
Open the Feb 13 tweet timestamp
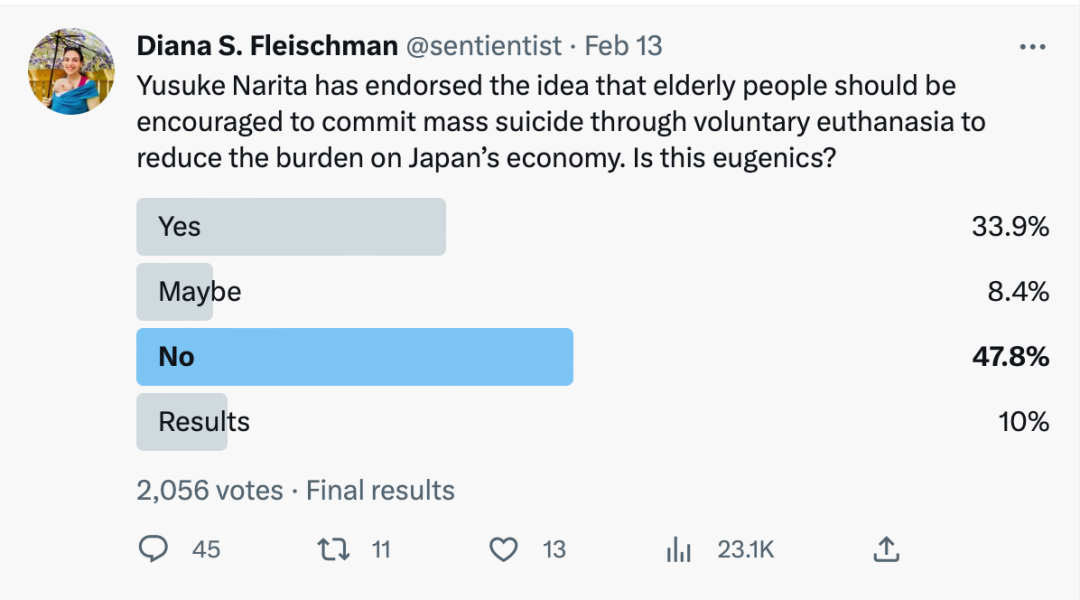[623, 46]
